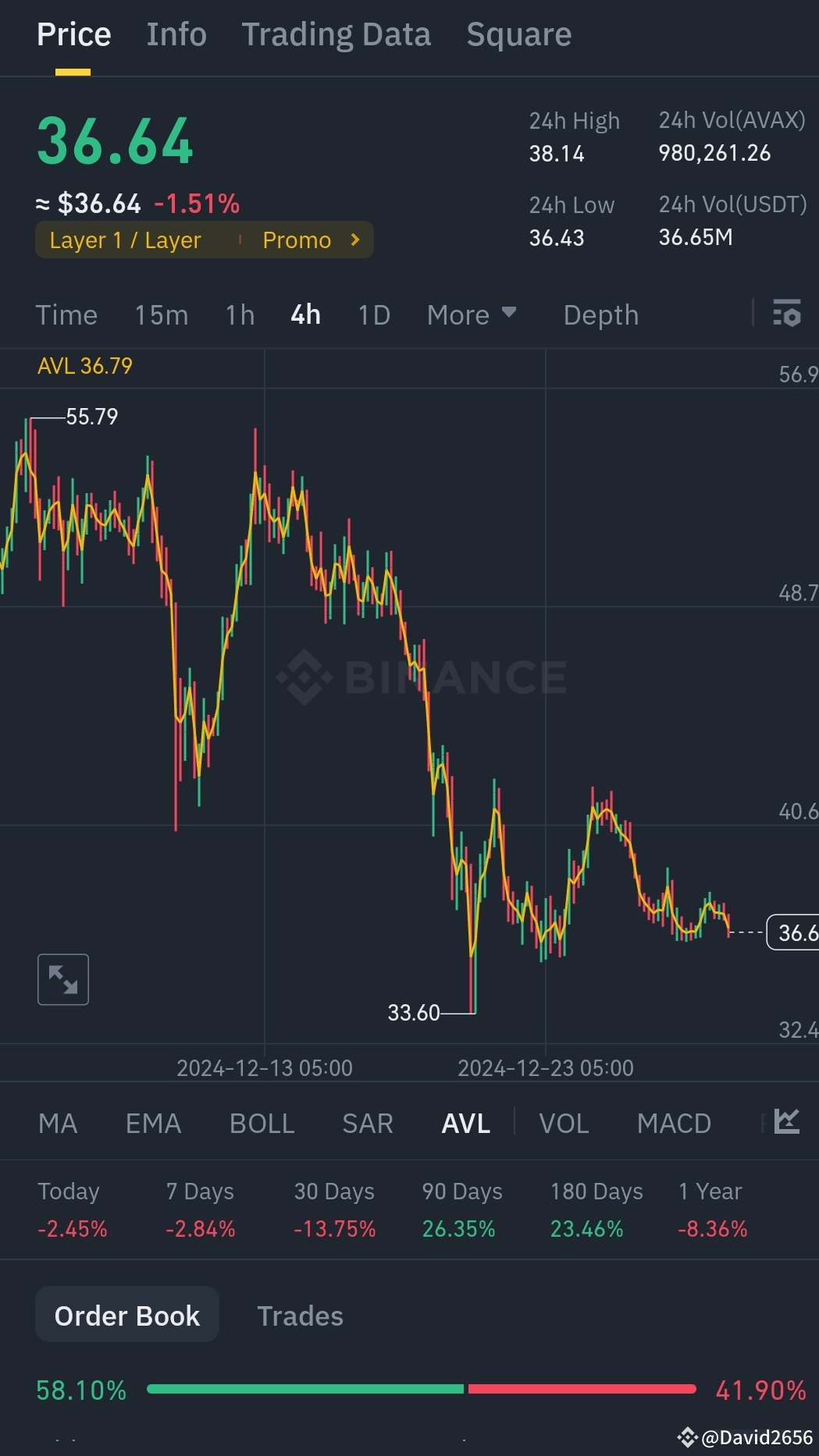This screenshot has width=819, height=1456.
Task: Open the More timeframe dropdown
Action: pyautogui.click(x=472, y=314)
